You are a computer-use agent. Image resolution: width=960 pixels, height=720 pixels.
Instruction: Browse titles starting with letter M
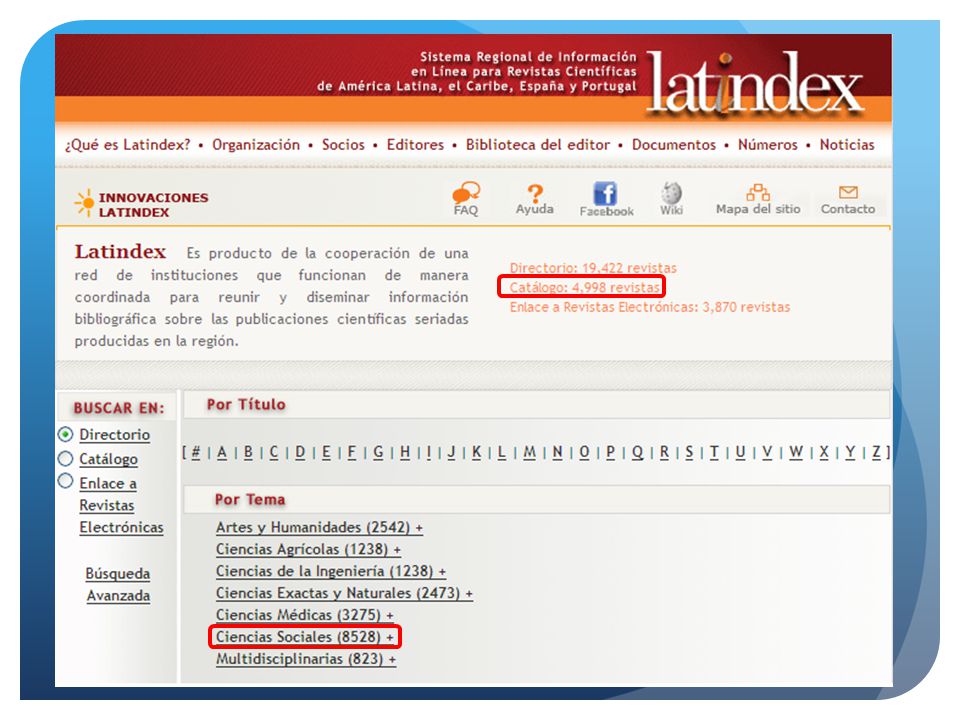[x=530, y=452]
